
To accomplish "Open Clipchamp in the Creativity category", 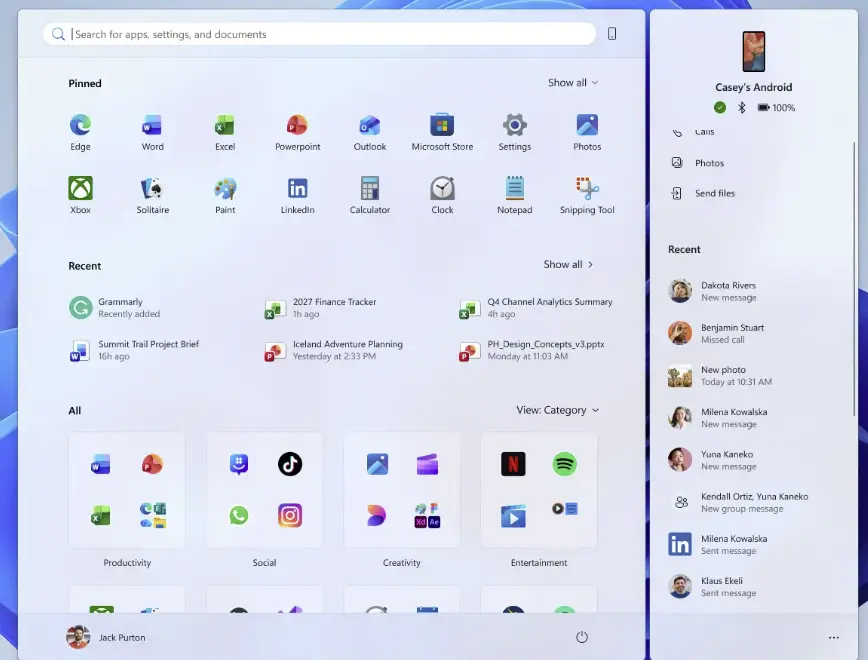I will (x=427, y=464).
